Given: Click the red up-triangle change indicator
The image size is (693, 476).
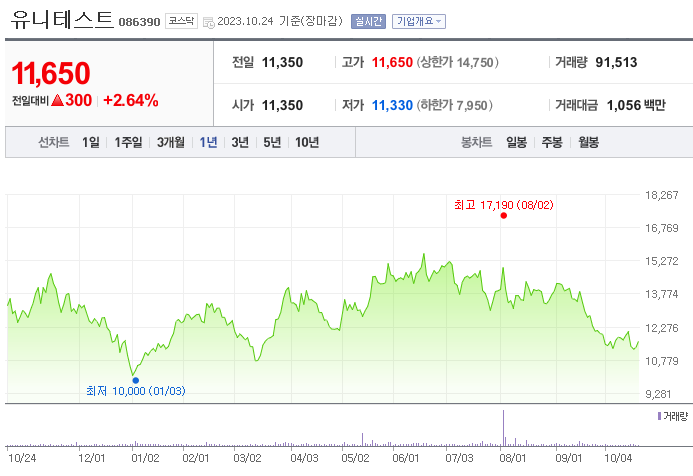Looking at the screenshot, I should coord(57,100).
